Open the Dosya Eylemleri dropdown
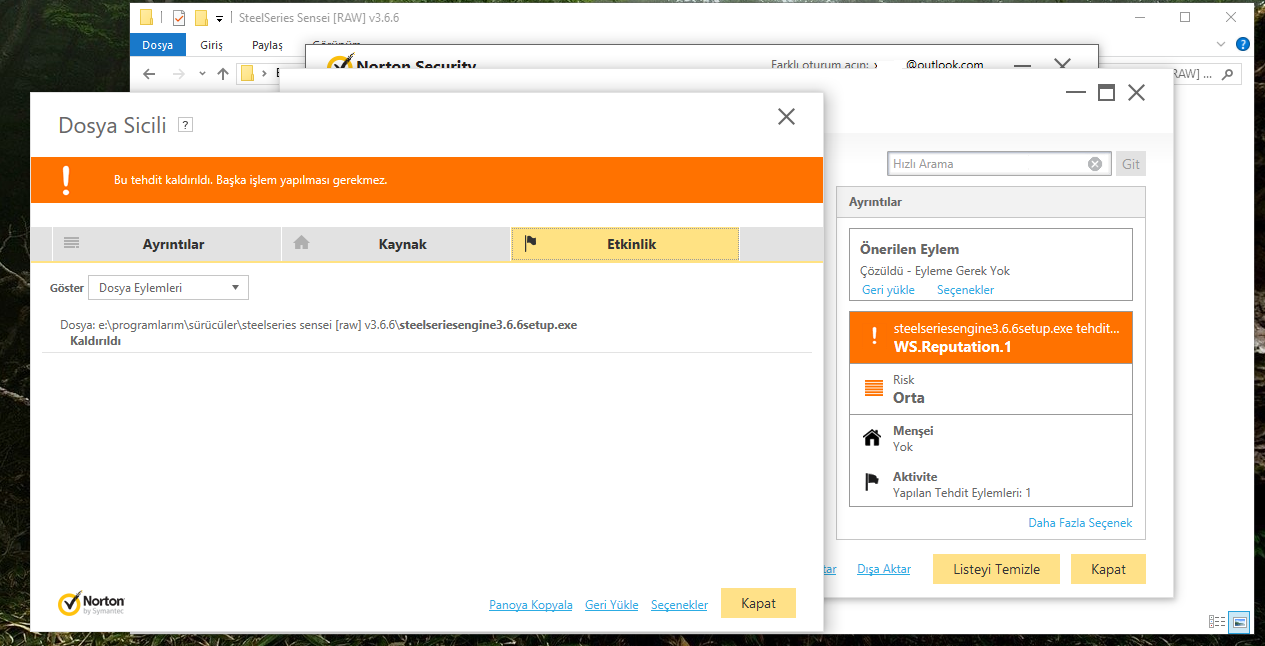The width and height of the screenshot is (1265, 646). (168, 288)
